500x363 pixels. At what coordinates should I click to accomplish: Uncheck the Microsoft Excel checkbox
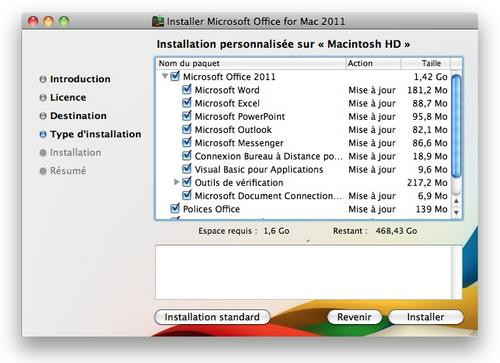click(187, 103)
